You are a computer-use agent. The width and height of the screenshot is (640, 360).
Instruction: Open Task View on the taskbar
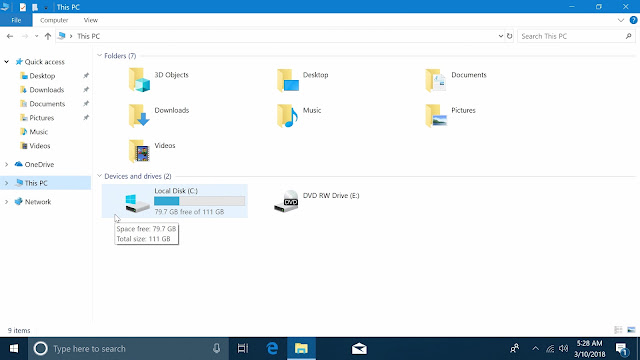[x=243, y=349]
